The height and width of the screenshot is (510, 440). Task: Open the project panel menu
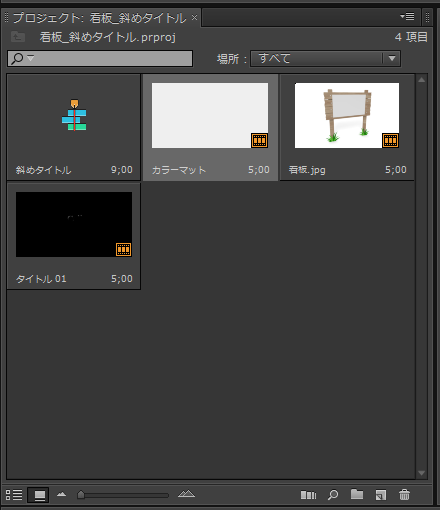tap(407, 16)
